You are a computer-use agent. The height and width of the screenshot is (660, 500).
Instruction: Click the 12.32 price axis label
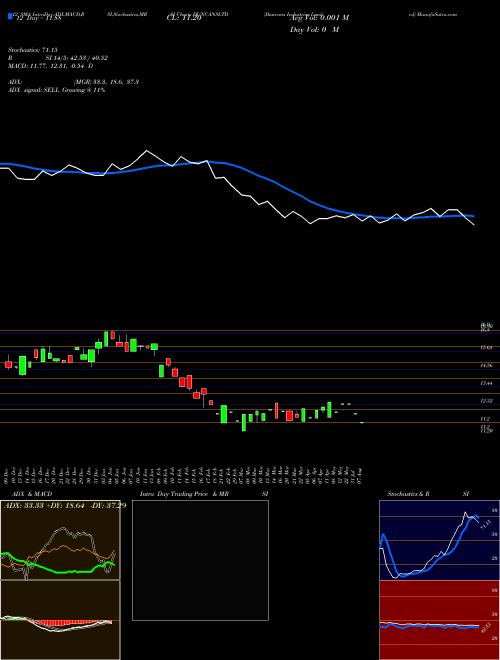coord(486,401)
